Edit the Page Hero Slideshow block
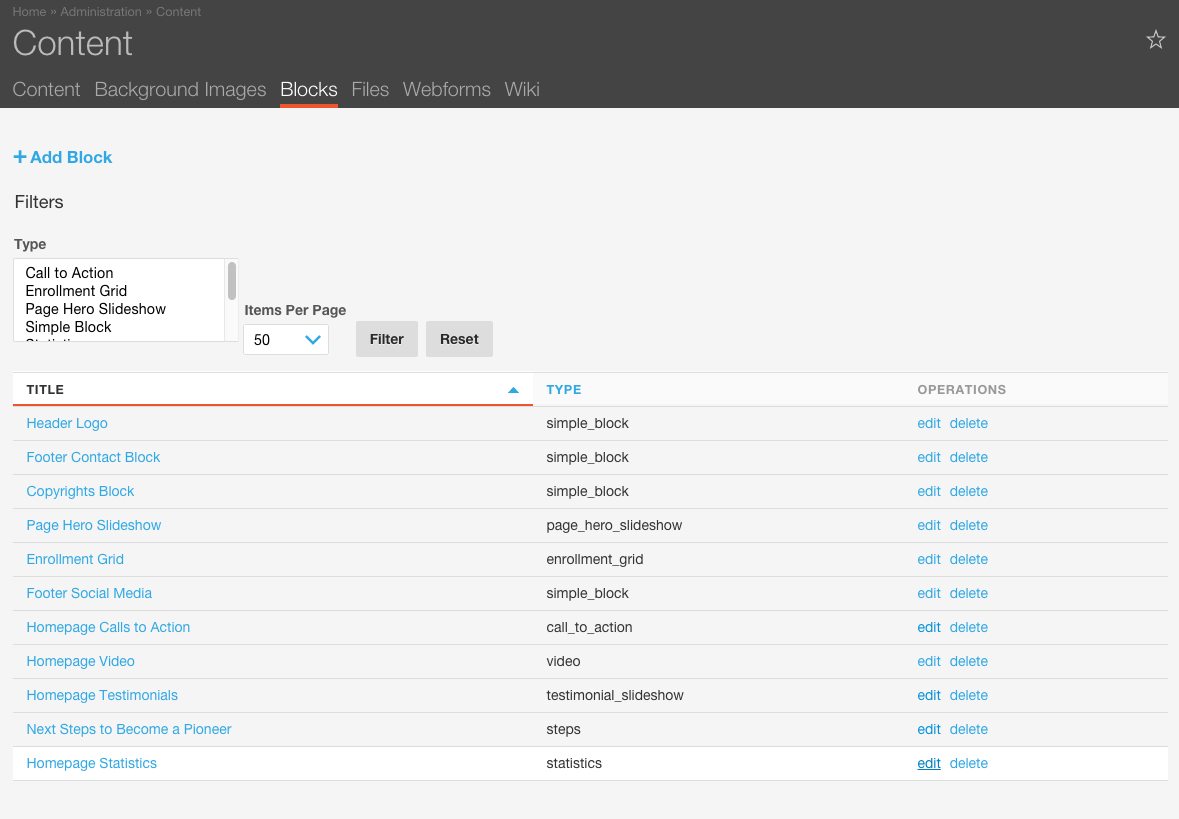The image size is (1179, 819). (929, 525)
